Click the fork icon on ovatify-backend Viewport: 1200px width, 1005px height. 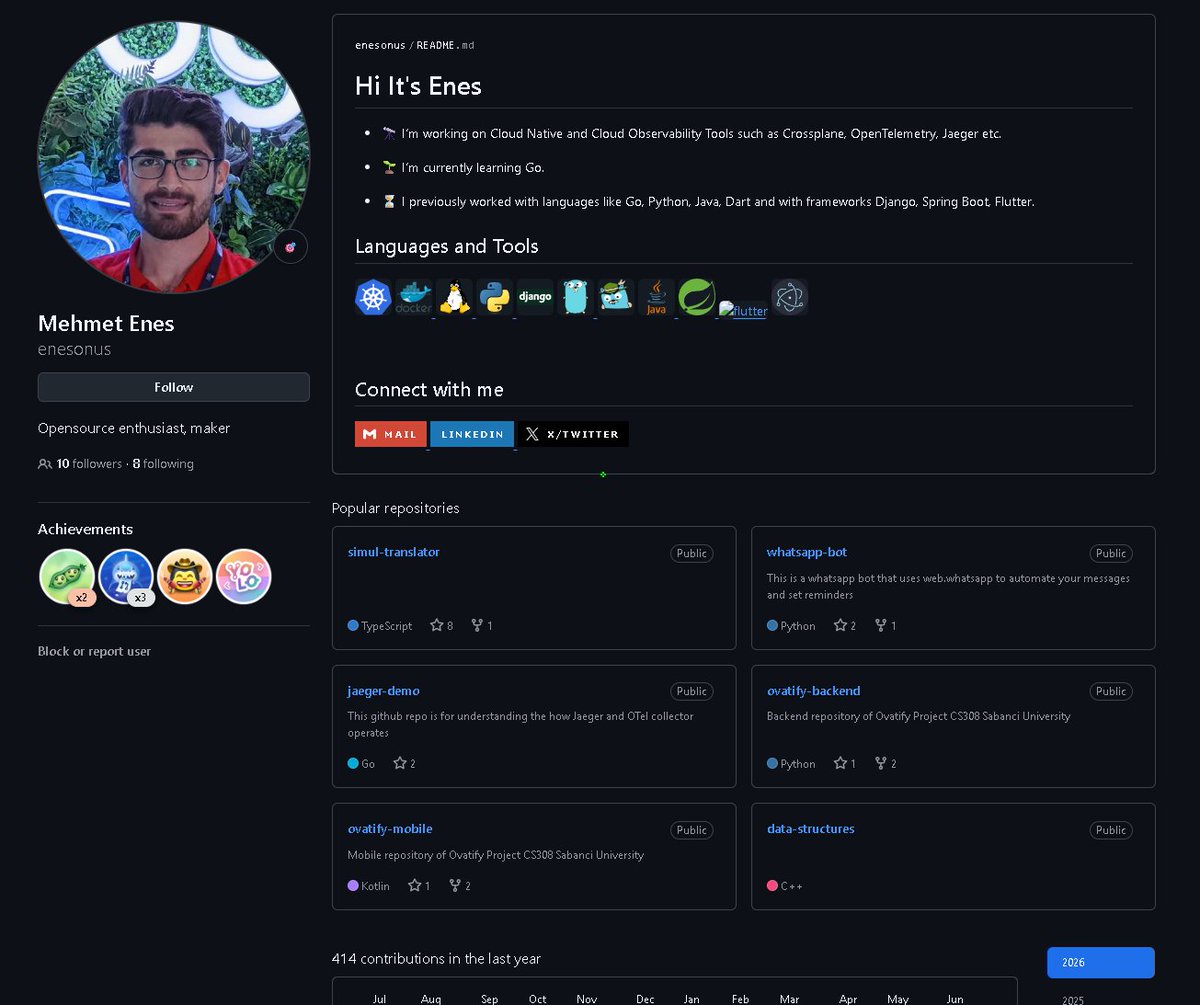(x=880, y=763)
